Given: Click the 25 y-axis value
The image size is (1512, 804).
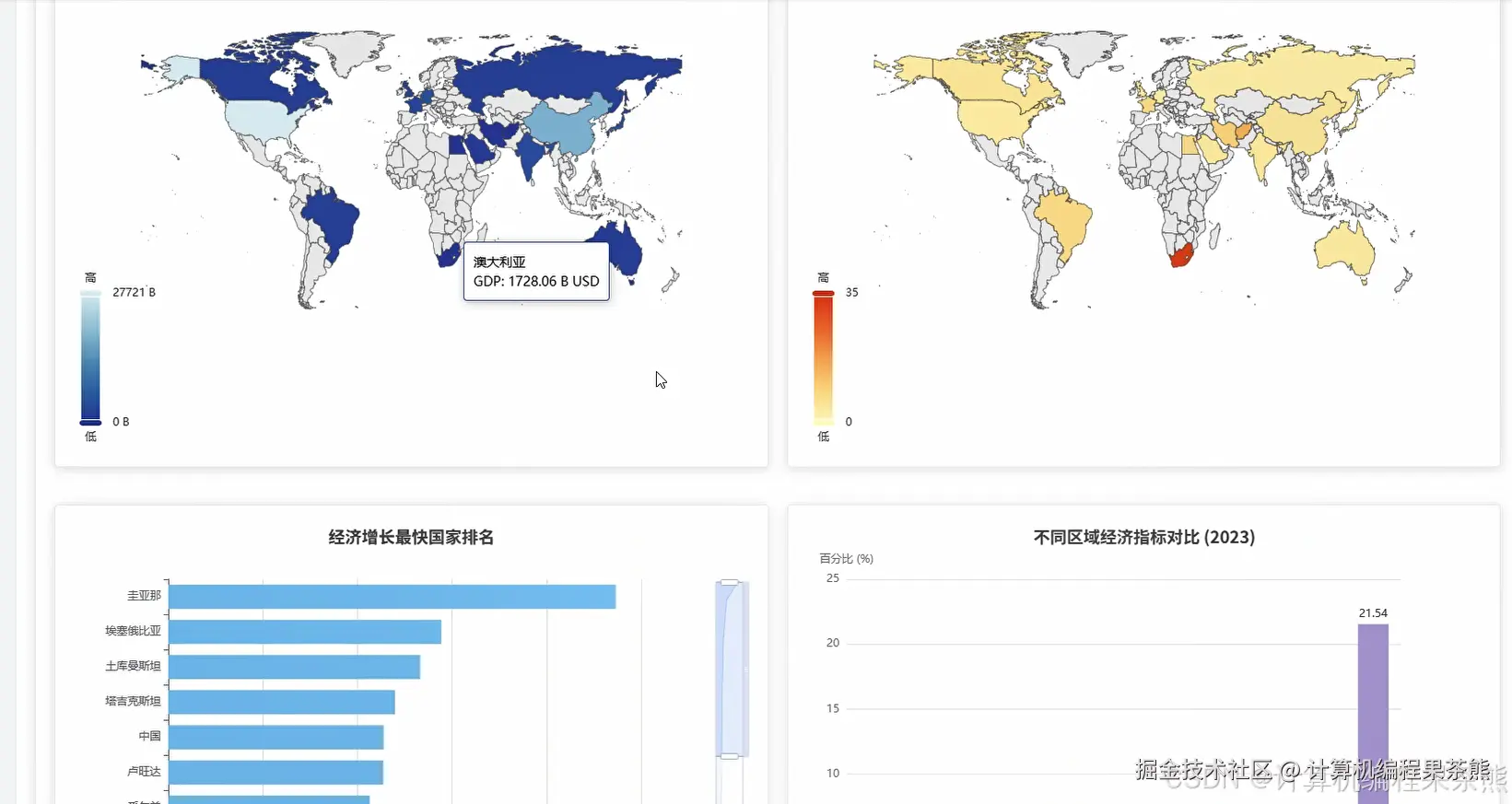Looking at the screenshot, I should pos(833,578).
